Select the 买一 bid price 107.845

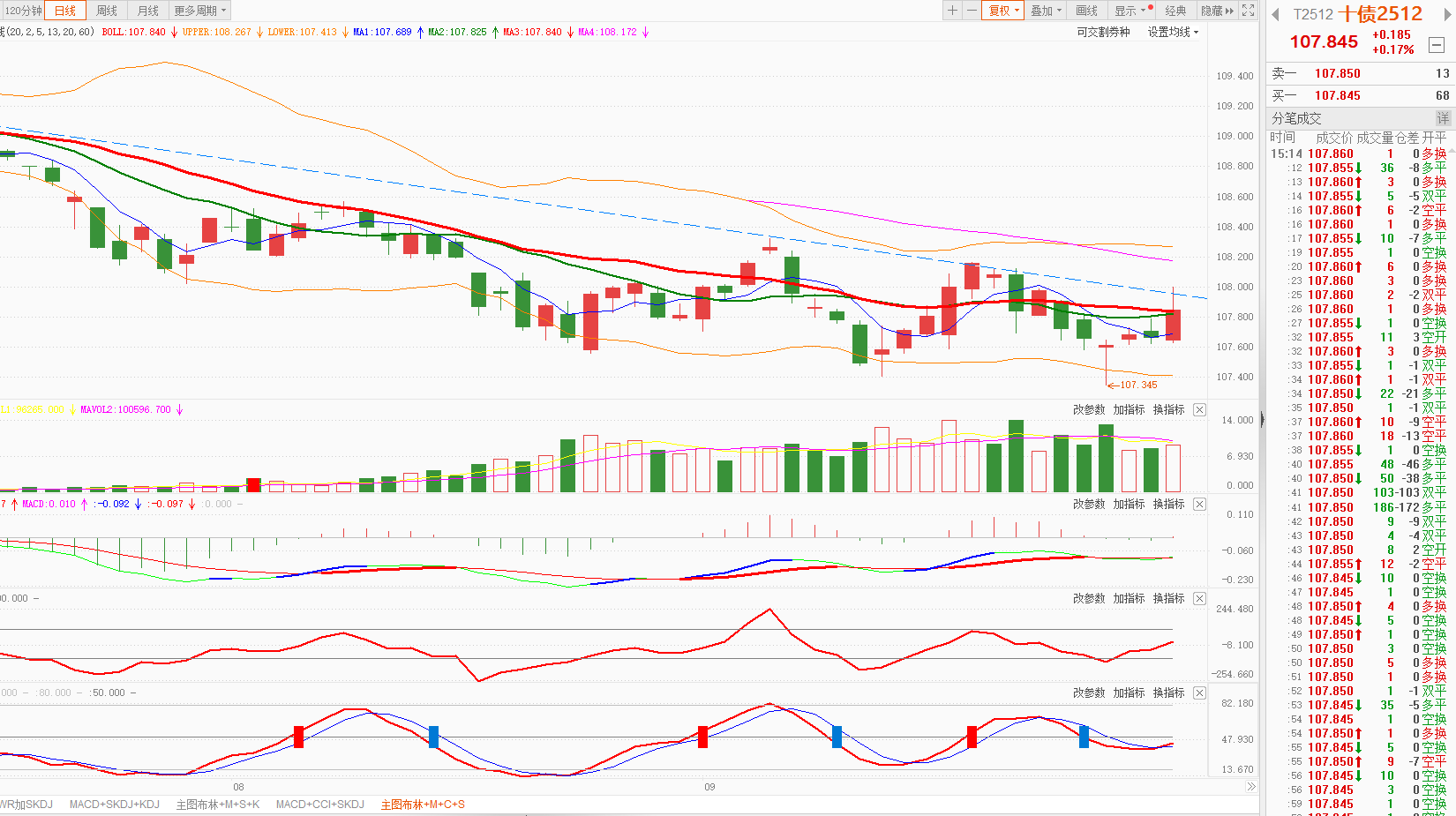point(1338,95)
